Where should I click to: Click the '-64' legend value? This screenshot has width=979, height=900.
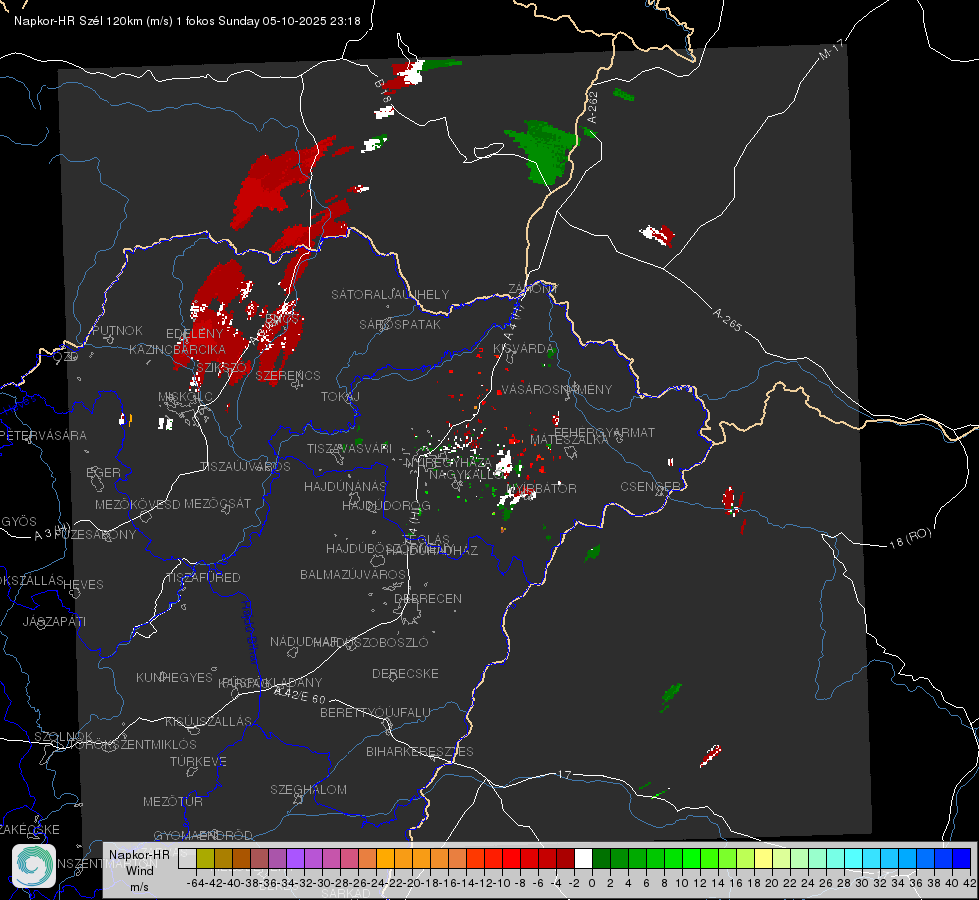(195, 883)
